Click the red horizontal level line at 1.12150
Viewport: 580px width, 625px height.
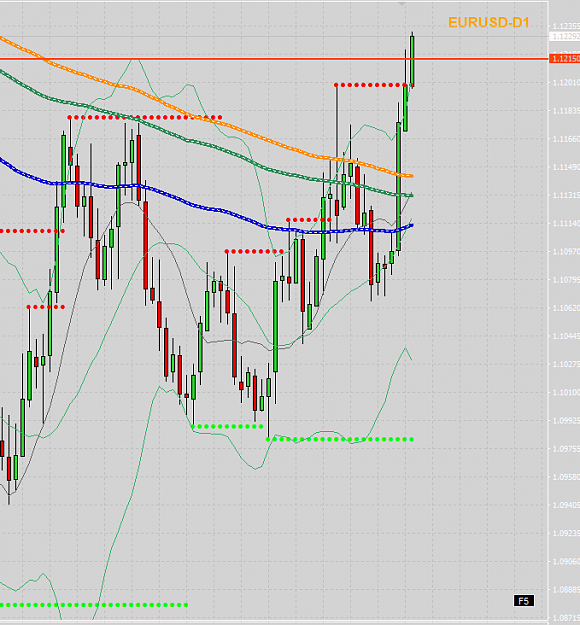274,59
